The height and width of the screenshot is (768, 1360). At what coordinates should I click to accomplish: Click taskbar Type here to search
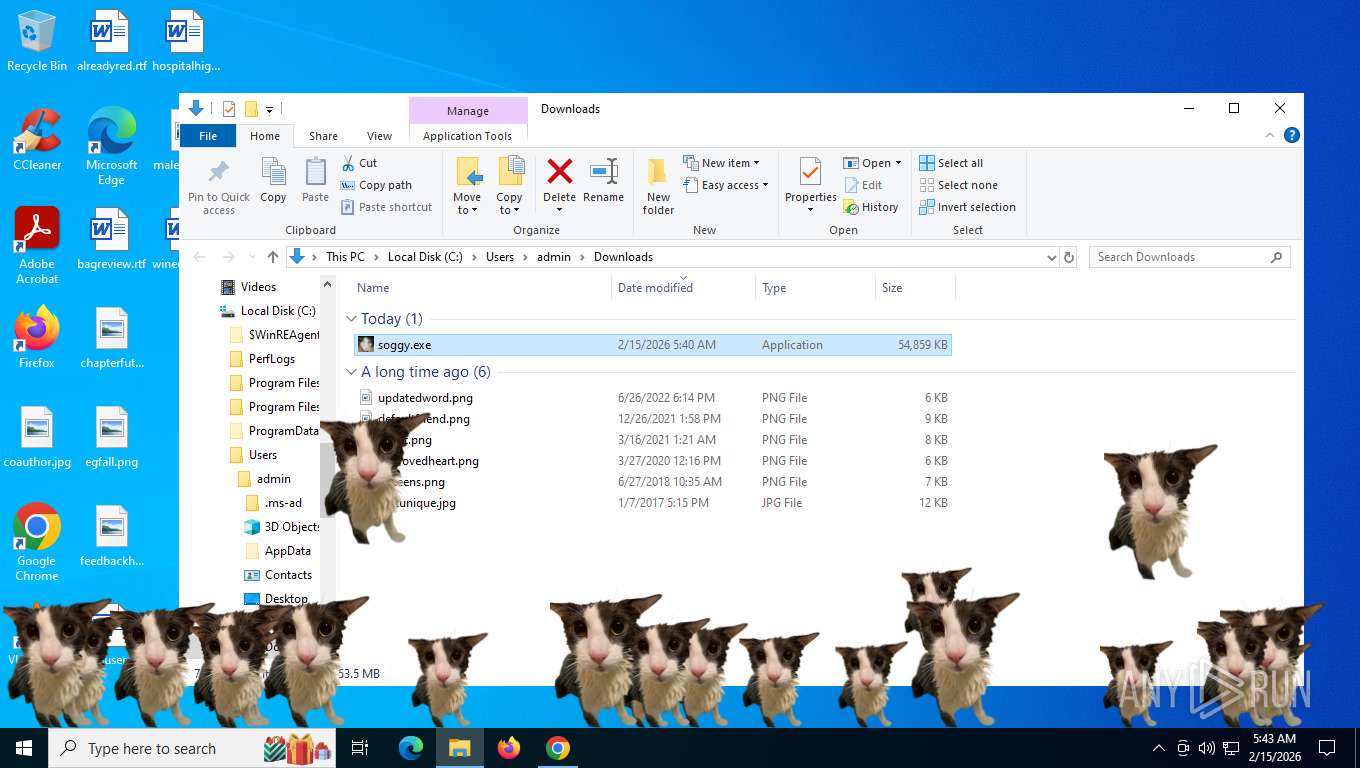(x=194, y=748)
